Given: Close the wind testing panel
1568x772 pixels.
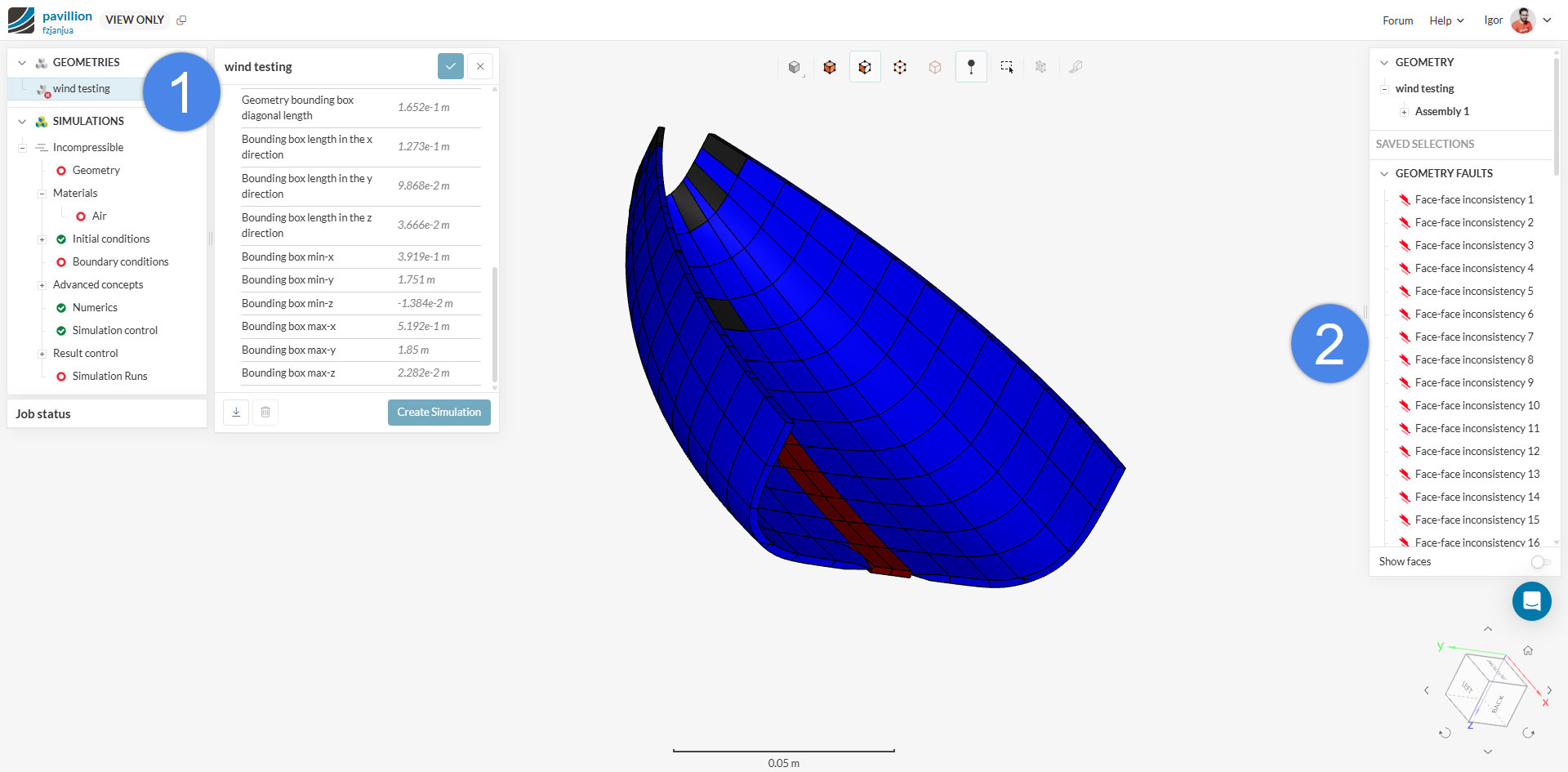Looking at the screenshot, I should tap(480, 66).
